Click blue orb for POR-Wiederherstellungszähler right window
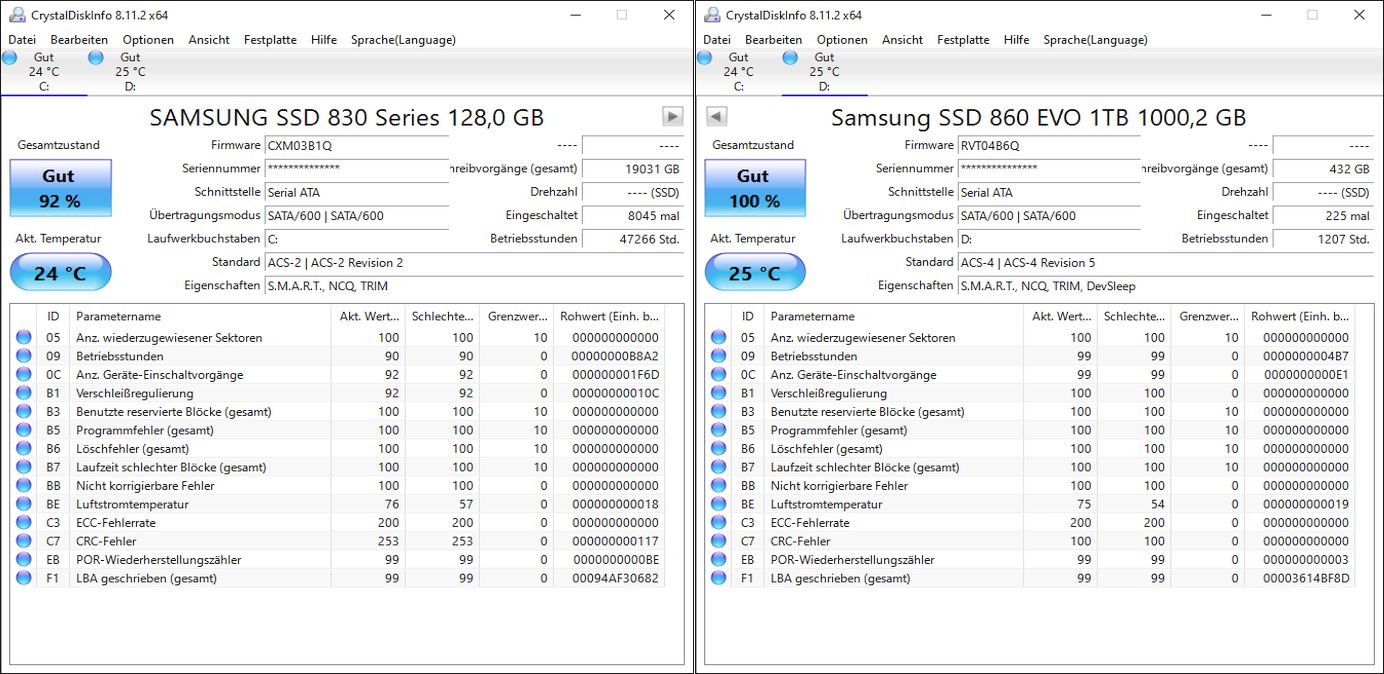Image resolution: width=1384 pixels, height=674 pixels. (718, 559)
